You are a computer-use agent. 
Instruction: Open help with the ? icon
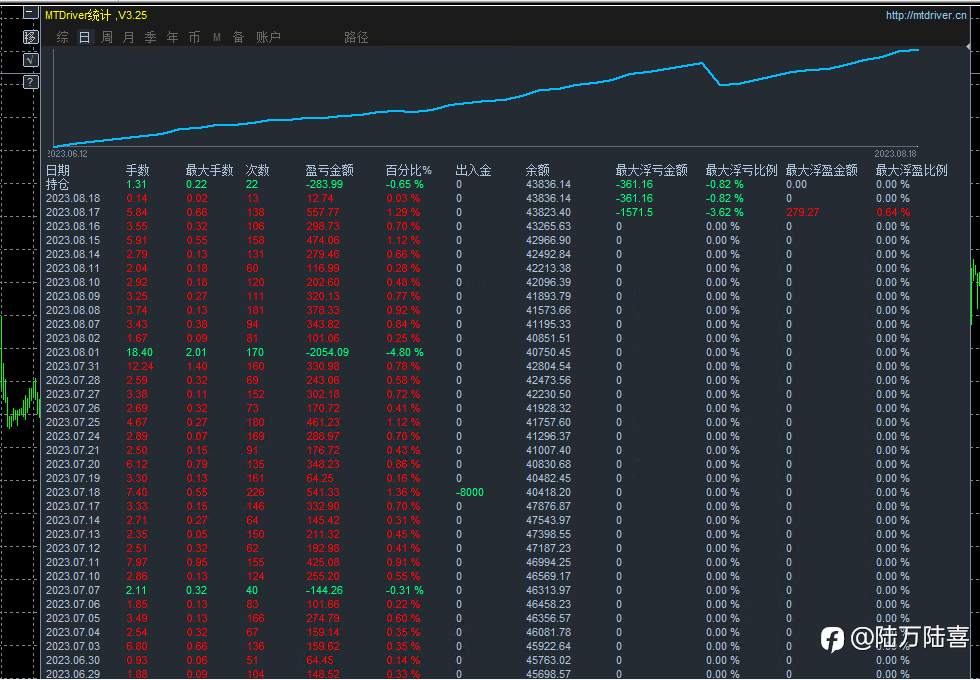[x=31, y=82]
